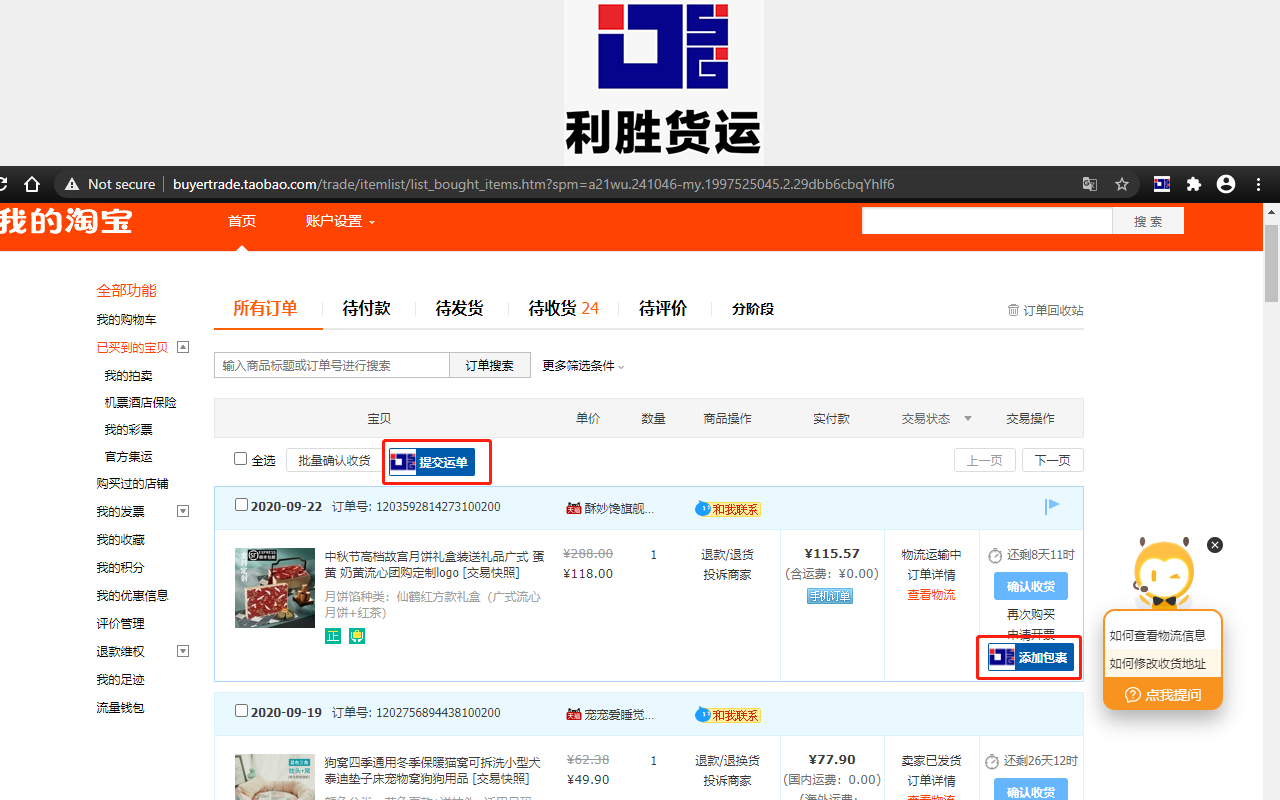
Task: Click 确认收货 for the mooncake order
Action: (1031, 586)
